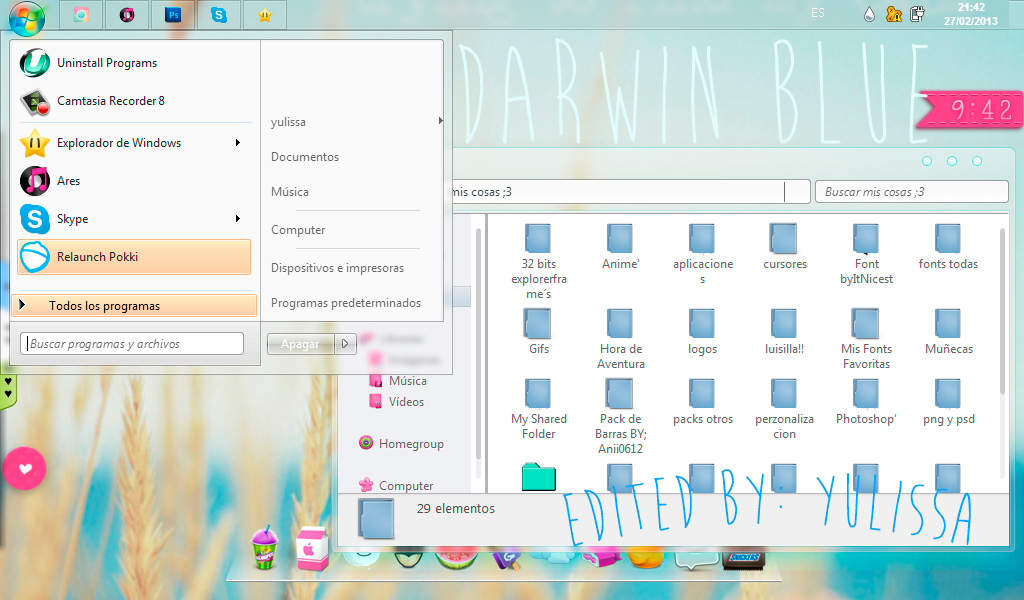The height and width of the screenshot is (600, 1024).
Task: Select the Gifs folder
Action: pos(539,331)
